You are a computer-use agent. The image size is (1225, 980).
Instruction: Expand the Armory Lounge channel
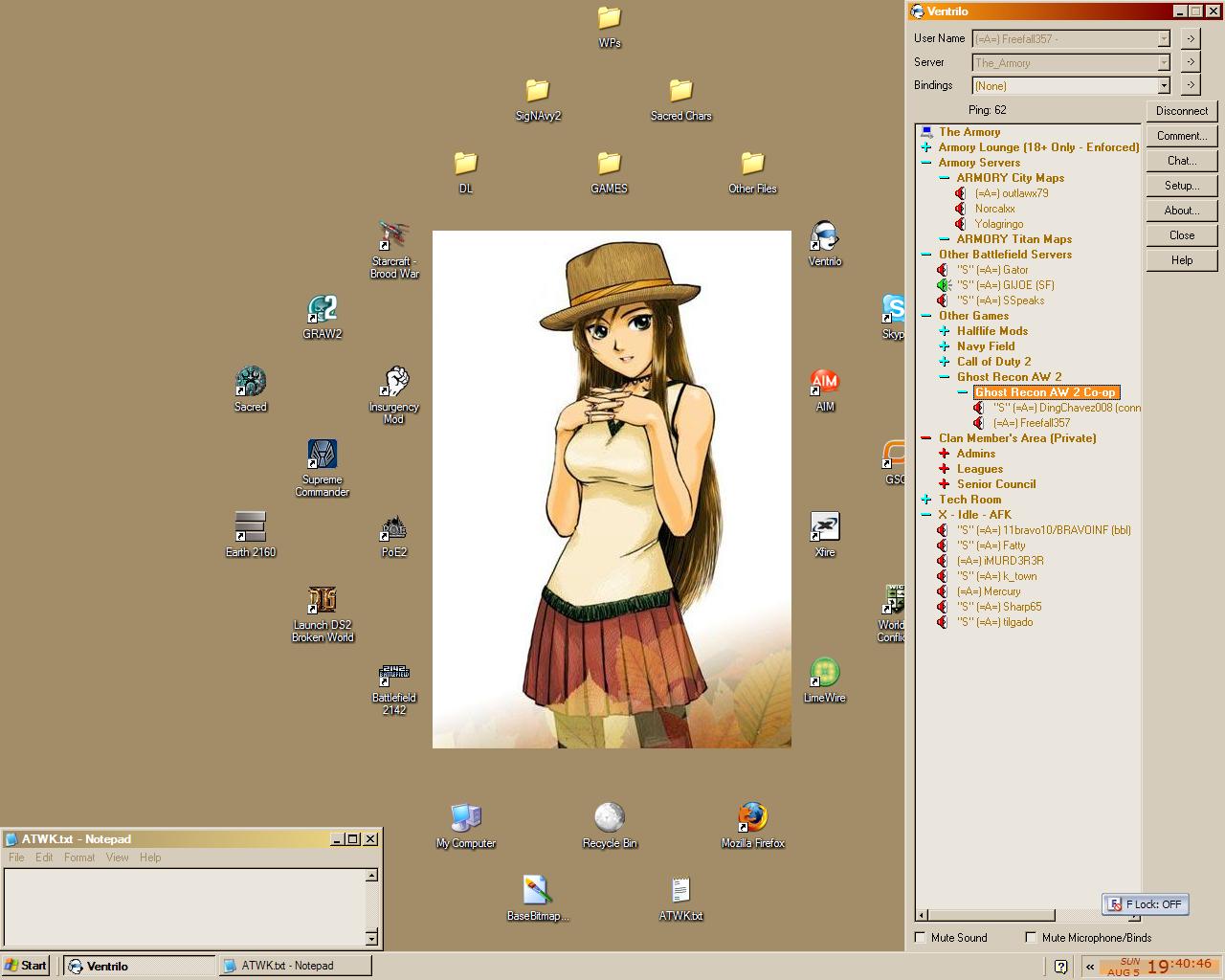tap(926, 147)
